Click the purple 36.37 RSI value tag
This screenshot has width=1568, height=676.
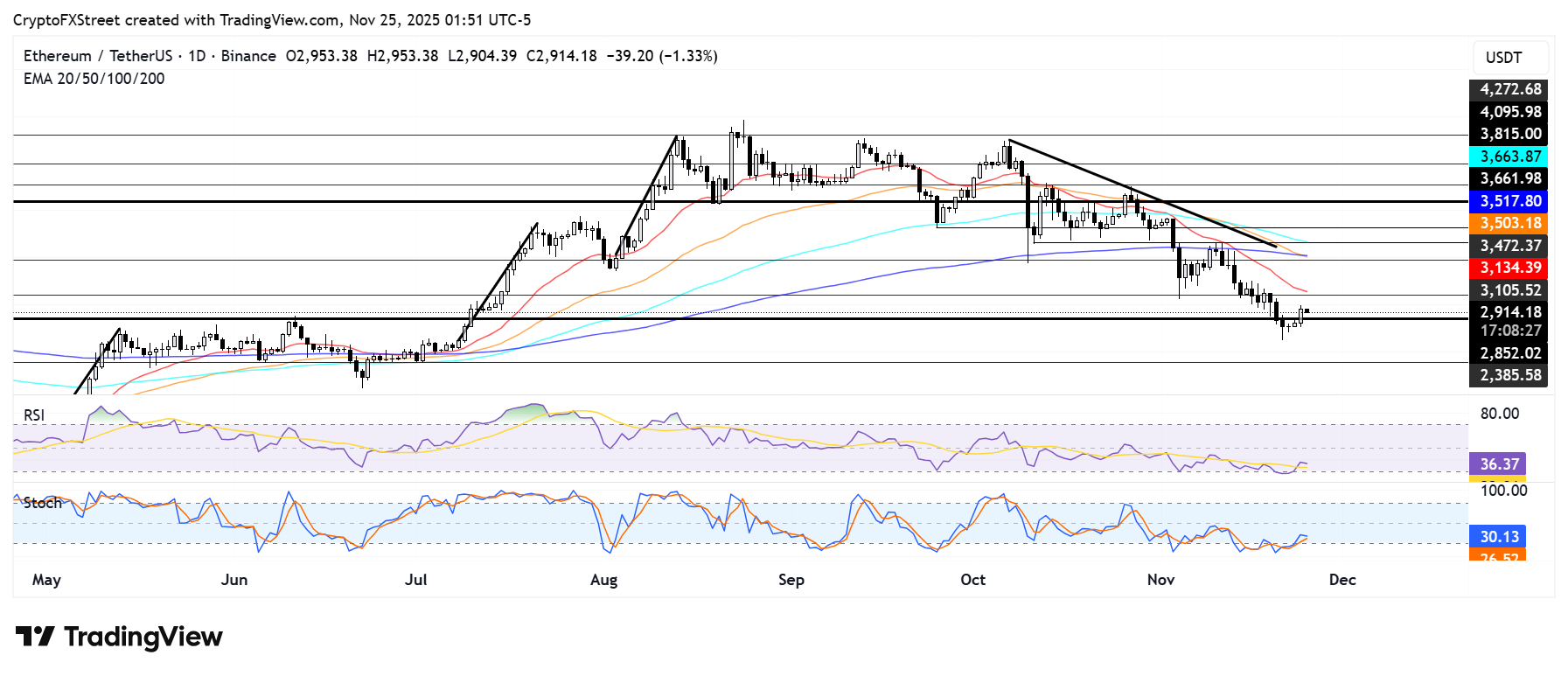point(1498,464)
